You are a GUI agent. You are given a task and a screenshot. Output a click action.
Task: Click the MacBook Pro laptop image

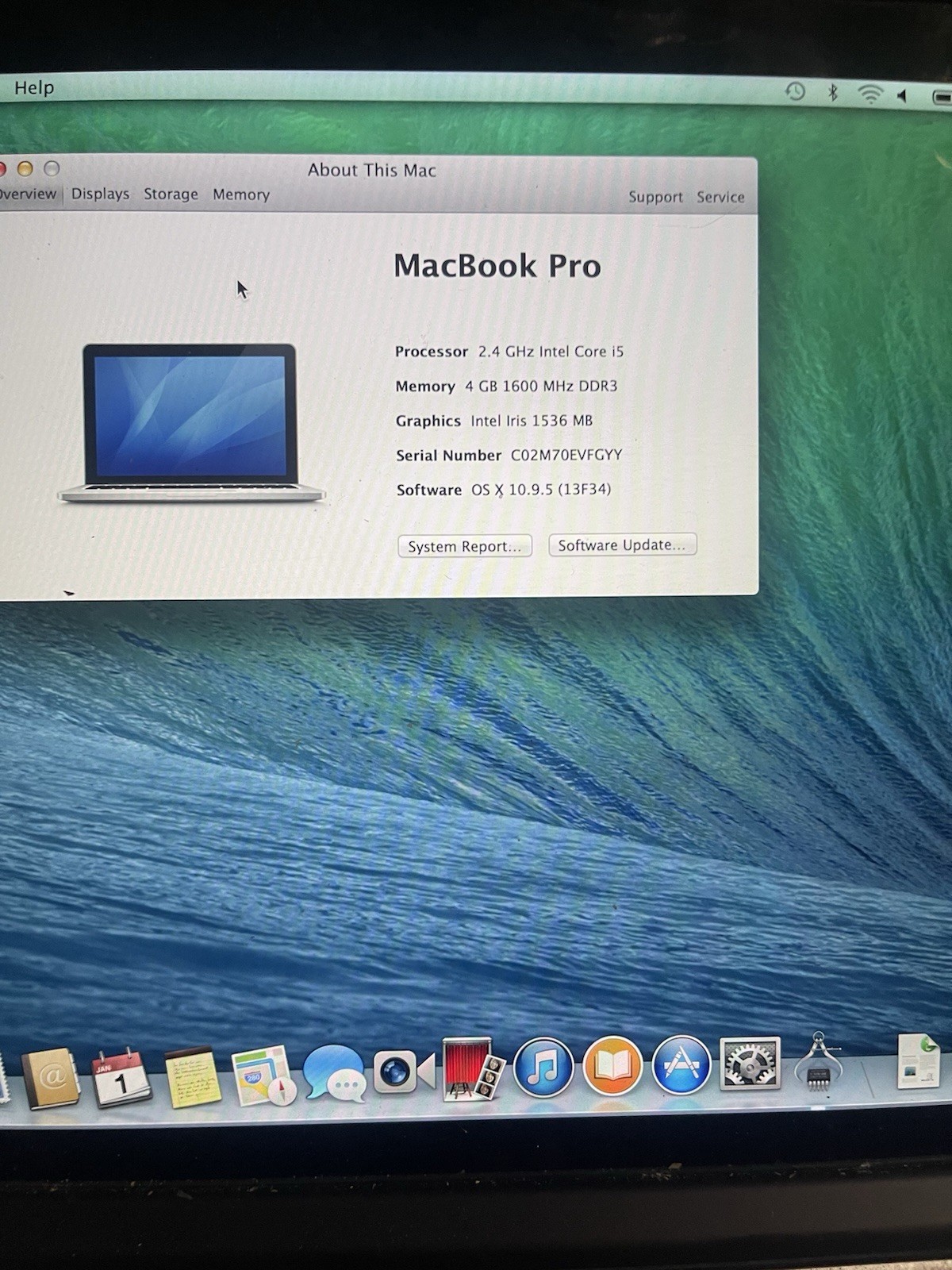pos(190,423)
